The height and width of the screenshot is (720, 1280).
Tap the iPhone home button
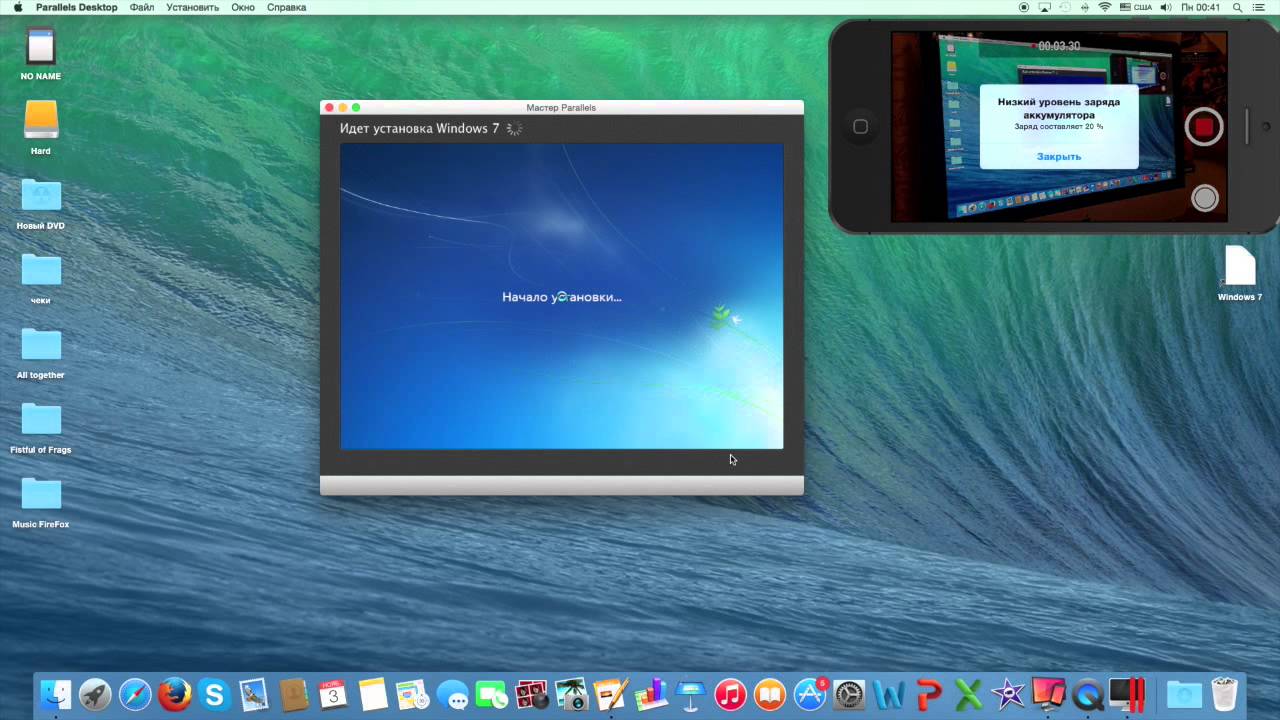click(860, 127)
